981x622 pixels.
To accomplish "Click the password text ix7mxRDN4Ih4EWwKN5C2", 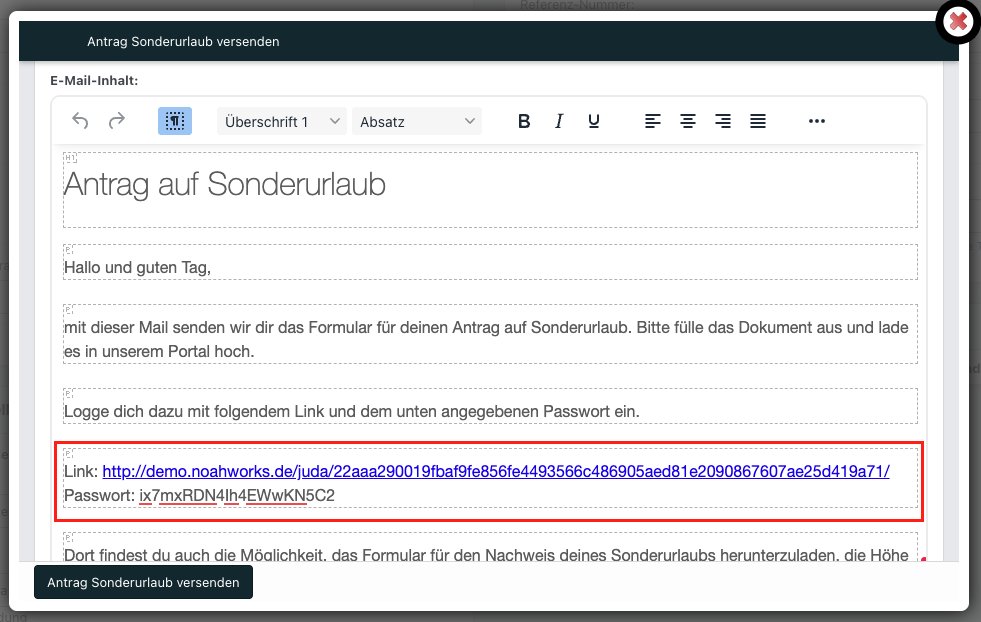I will 236,495.
